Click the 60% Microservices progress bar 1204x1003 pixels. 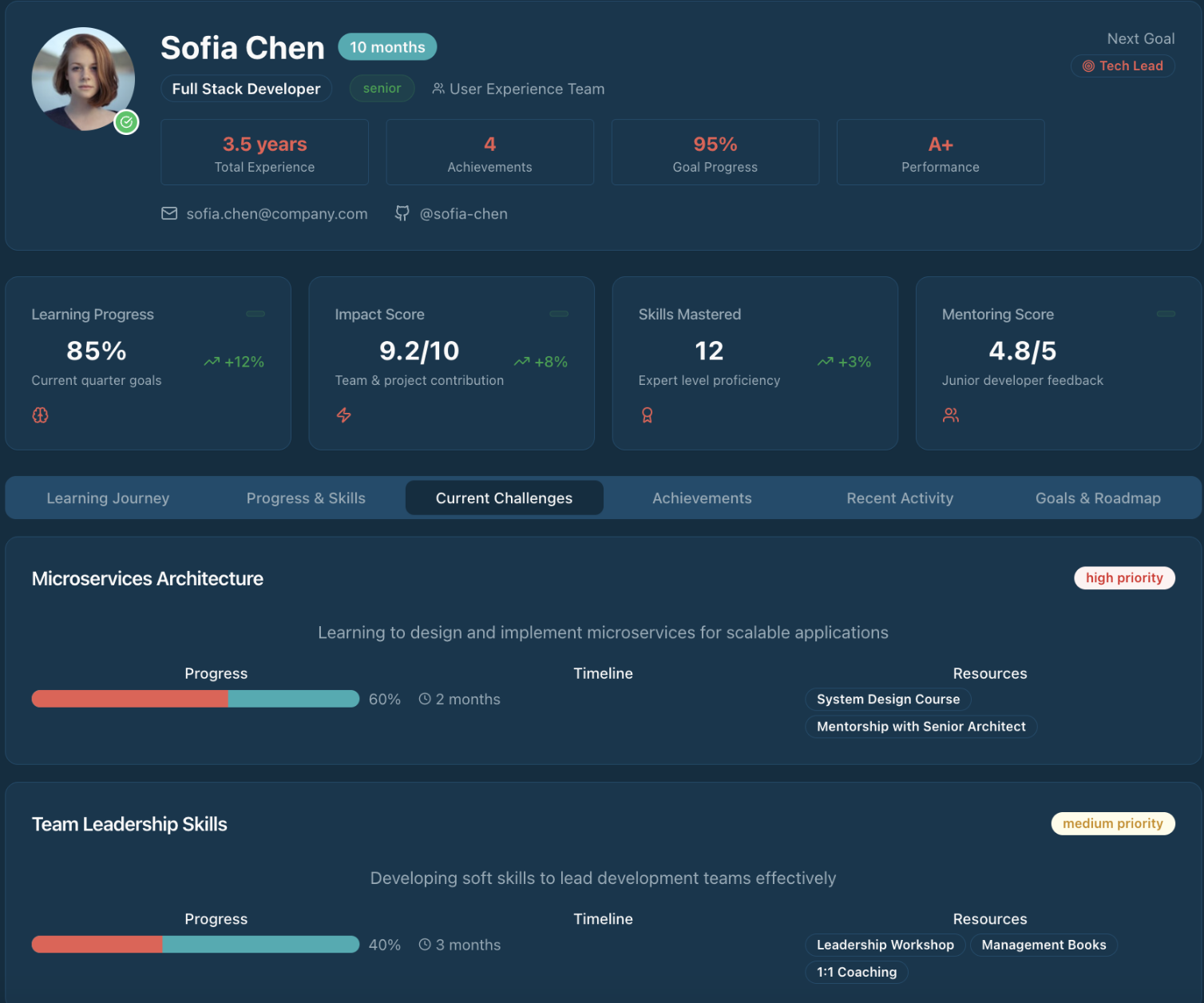coord(195,699)
